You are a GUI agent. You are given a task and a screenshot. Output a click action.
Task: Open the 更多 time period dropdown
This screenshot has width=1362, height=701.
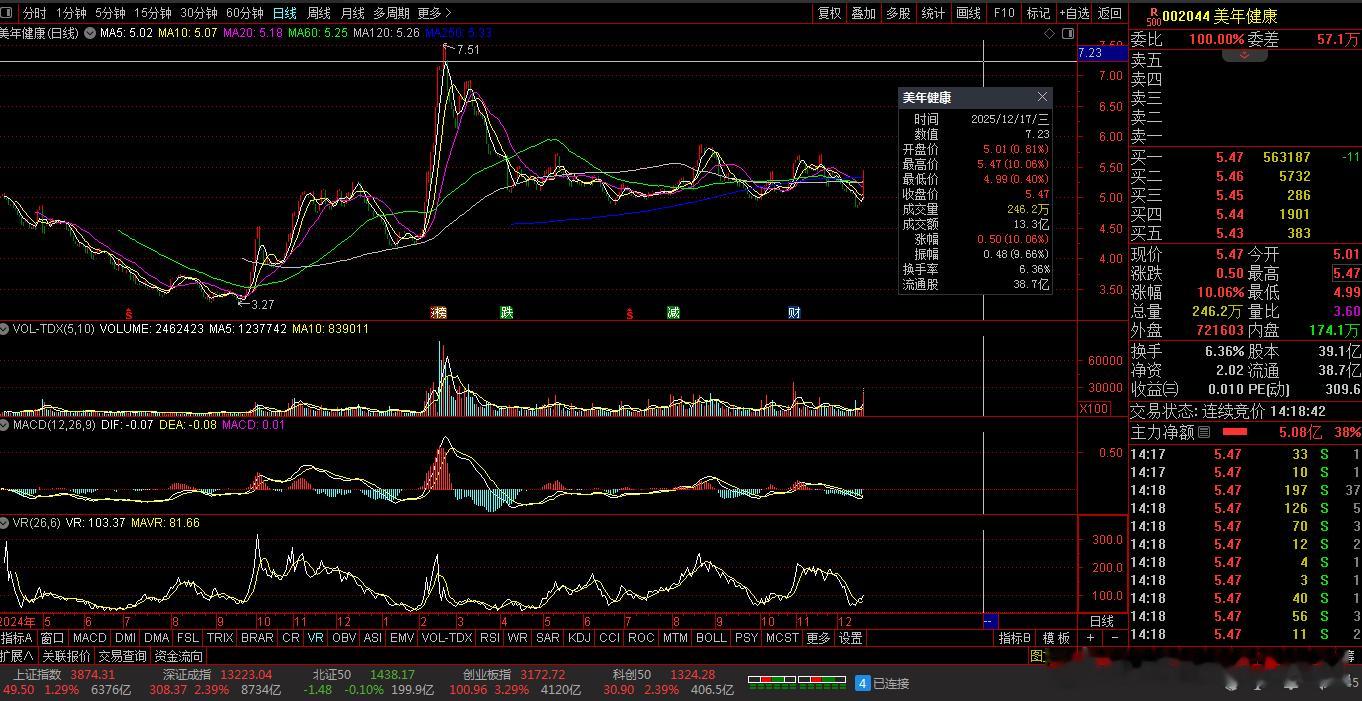point(434,13)
